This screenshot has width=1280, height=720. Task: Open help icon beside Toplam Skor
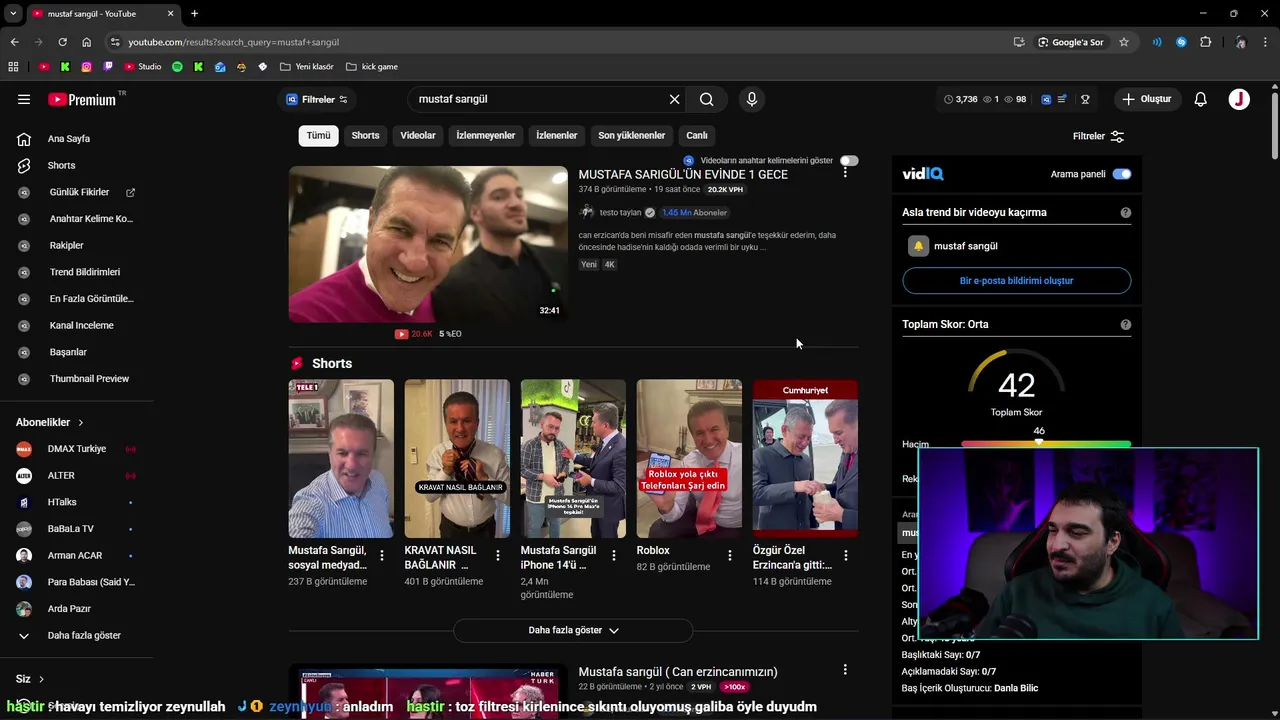[1126, 324]
